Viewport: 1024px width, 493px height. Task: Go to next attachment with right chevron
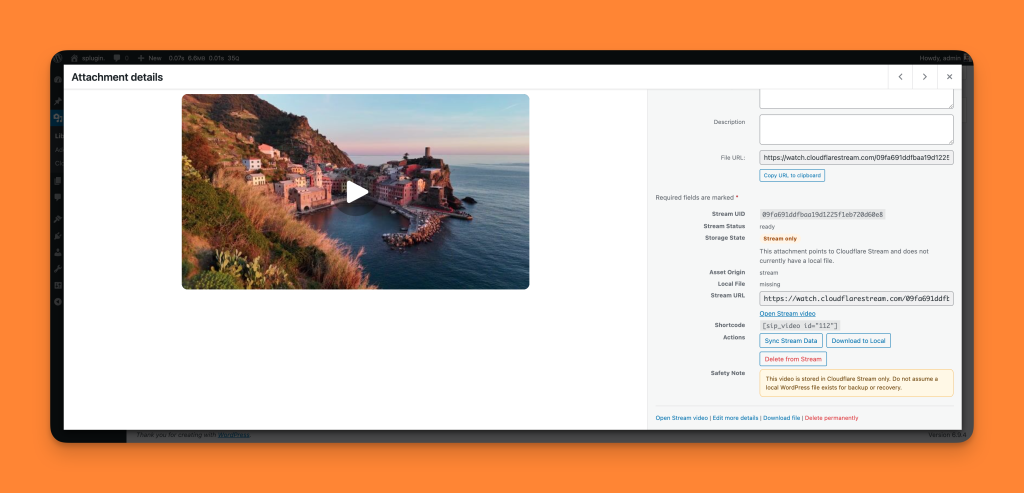(925, 77)
